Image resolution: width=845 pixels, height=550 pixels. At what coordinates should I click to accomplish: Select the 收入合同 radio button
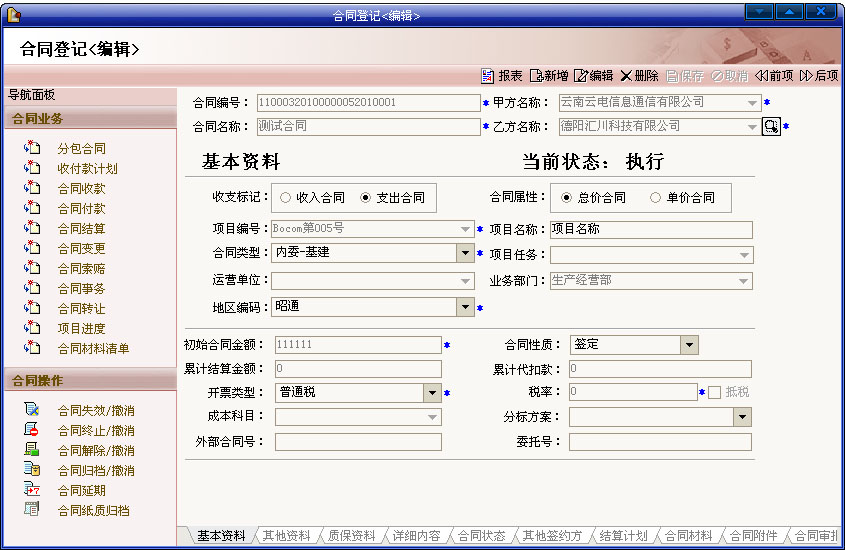286,198
